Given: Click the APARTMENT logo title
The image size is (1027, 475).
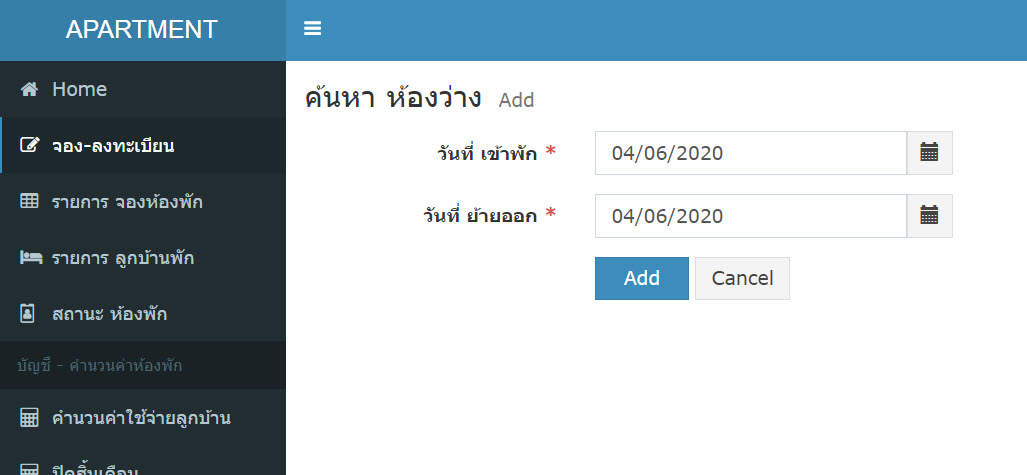Looking at the screenshot, I should (141, 29).
